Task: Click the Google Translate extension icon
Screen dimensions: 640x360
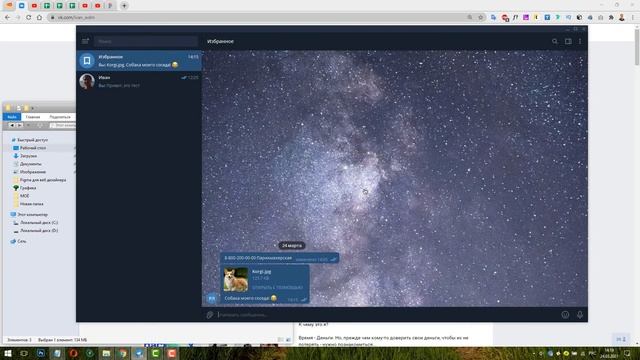Action: [x=493, y=18]
